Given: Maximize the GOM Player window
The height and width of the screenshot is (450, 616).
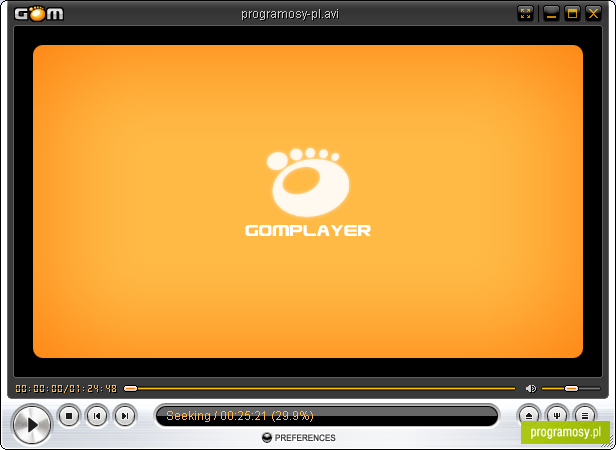Looking at the screenshot, I should click(572, 14).
